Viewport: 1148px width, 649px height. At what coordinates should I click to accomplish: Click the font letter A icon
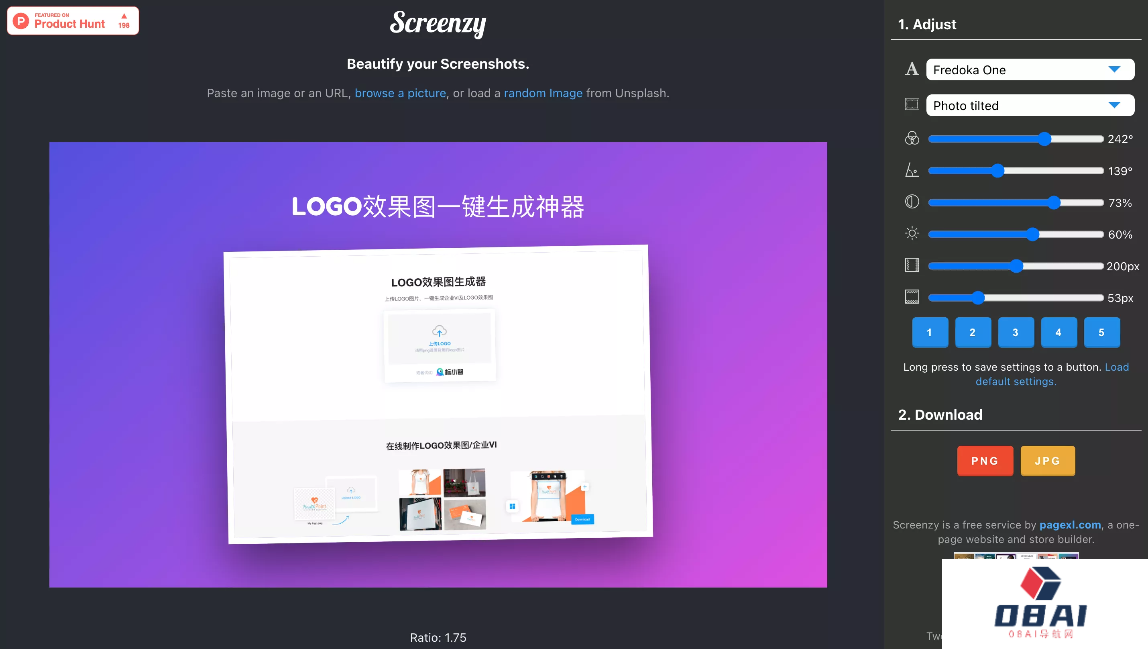[x=911, y=69]
